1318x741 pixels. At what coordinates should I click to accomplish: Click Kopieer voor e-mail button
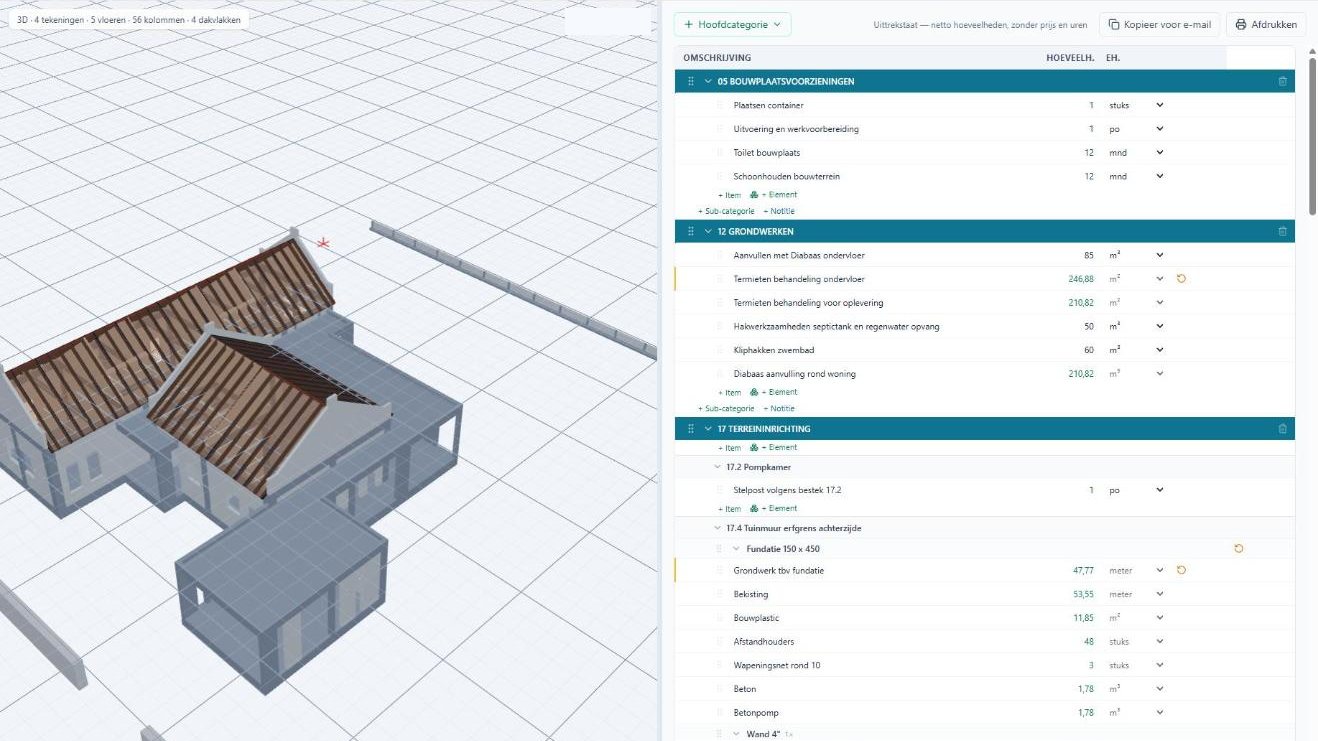click(1160, 24)
